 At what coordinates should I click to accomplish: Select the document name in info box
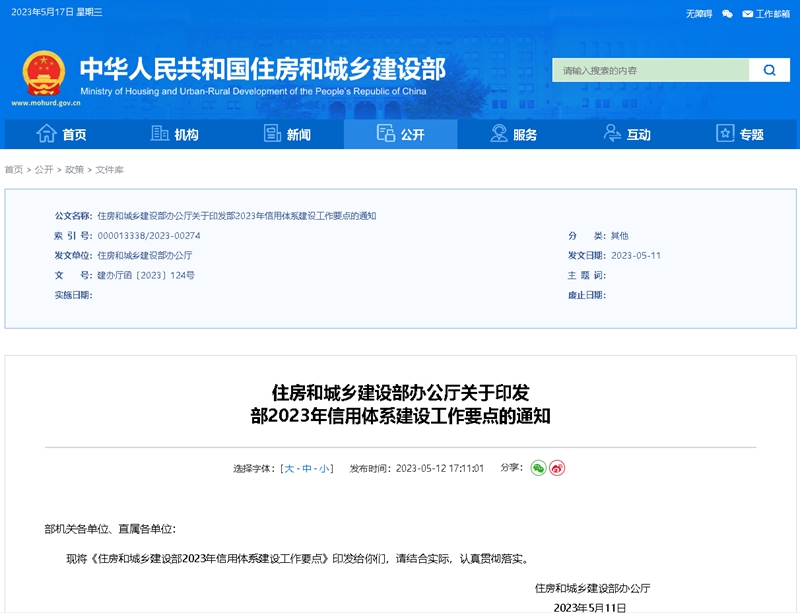click(x=237, y=216)
